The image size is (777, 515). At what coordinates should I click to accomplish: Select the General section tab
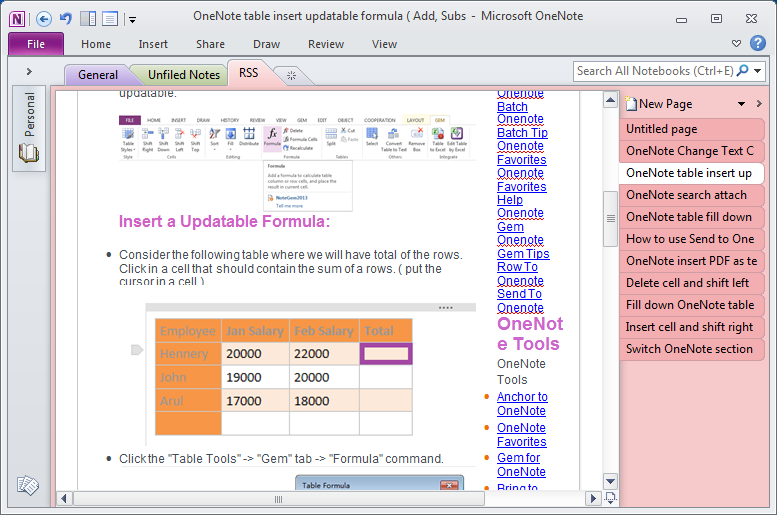98,75
